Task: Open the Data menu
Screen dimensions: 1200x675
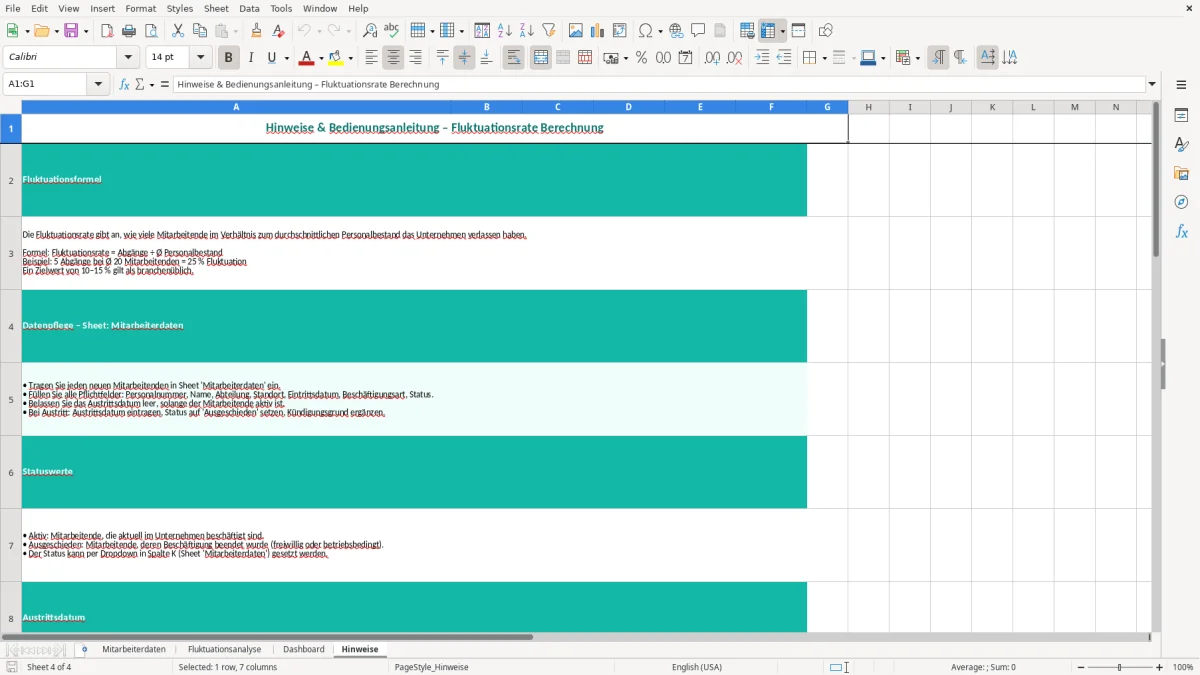Action: 249,8
